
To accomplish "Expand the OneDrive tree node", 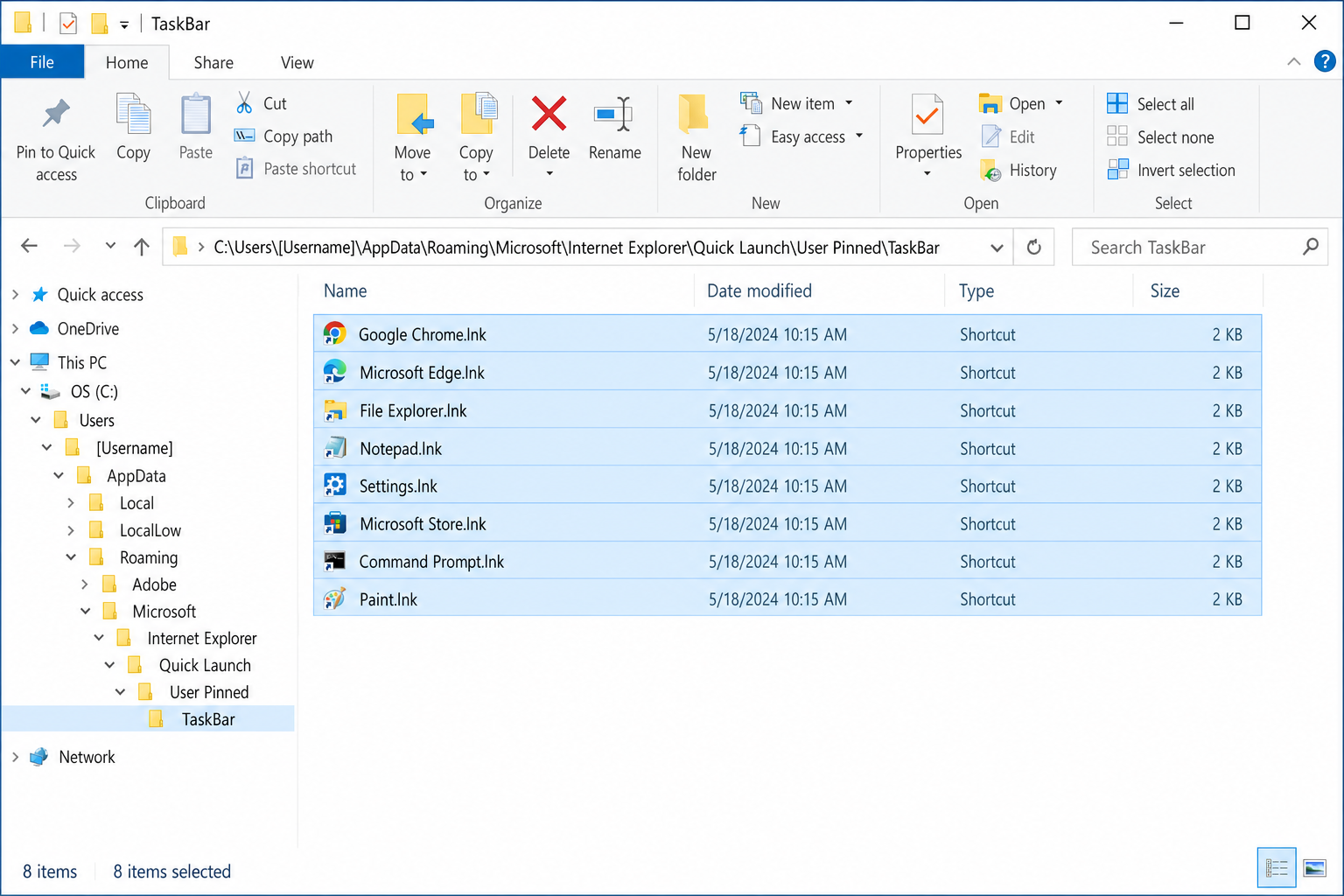I will click(15, 329).
